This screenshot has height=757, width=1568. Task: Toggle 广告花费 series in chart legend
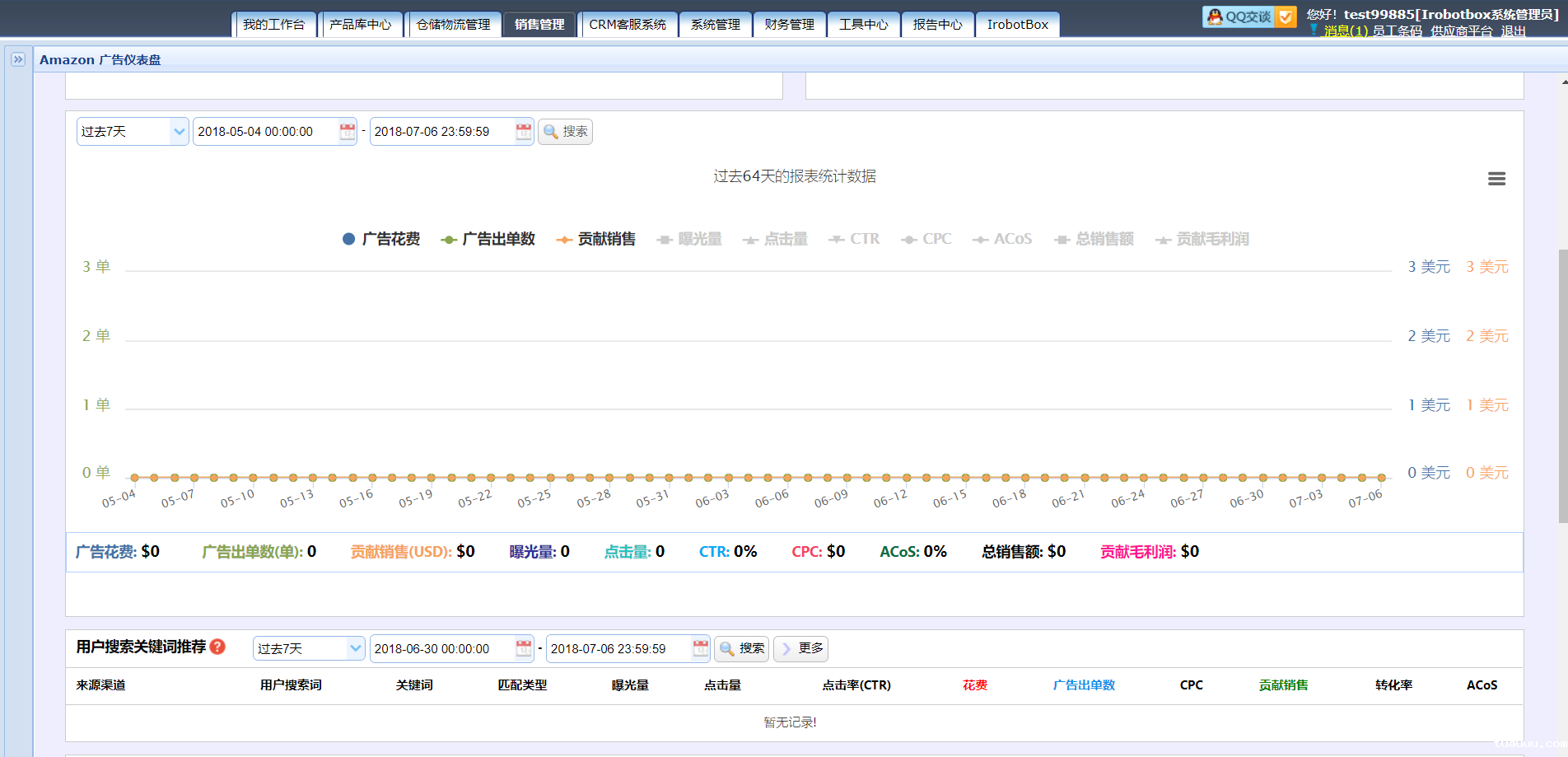[381, 239]
